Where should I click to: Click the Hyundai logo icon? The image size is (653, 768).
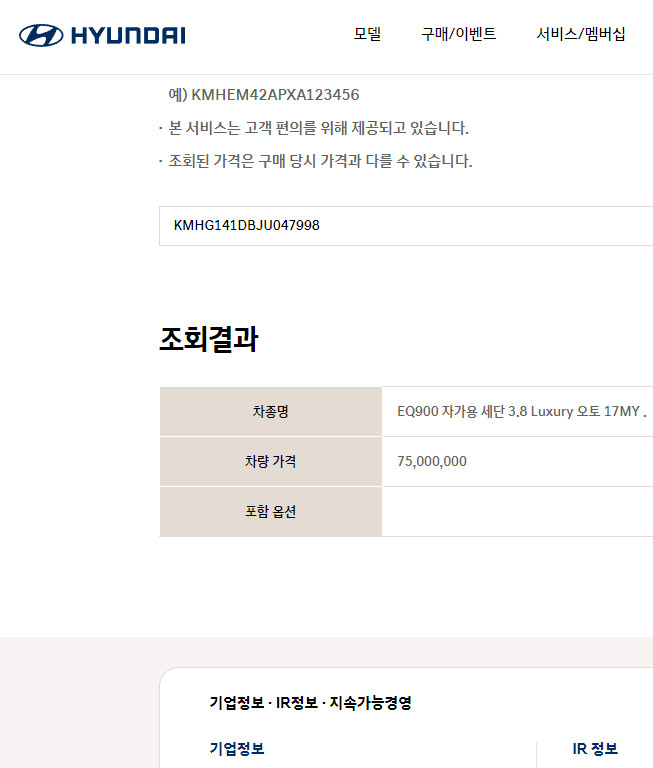pos(41,35)
